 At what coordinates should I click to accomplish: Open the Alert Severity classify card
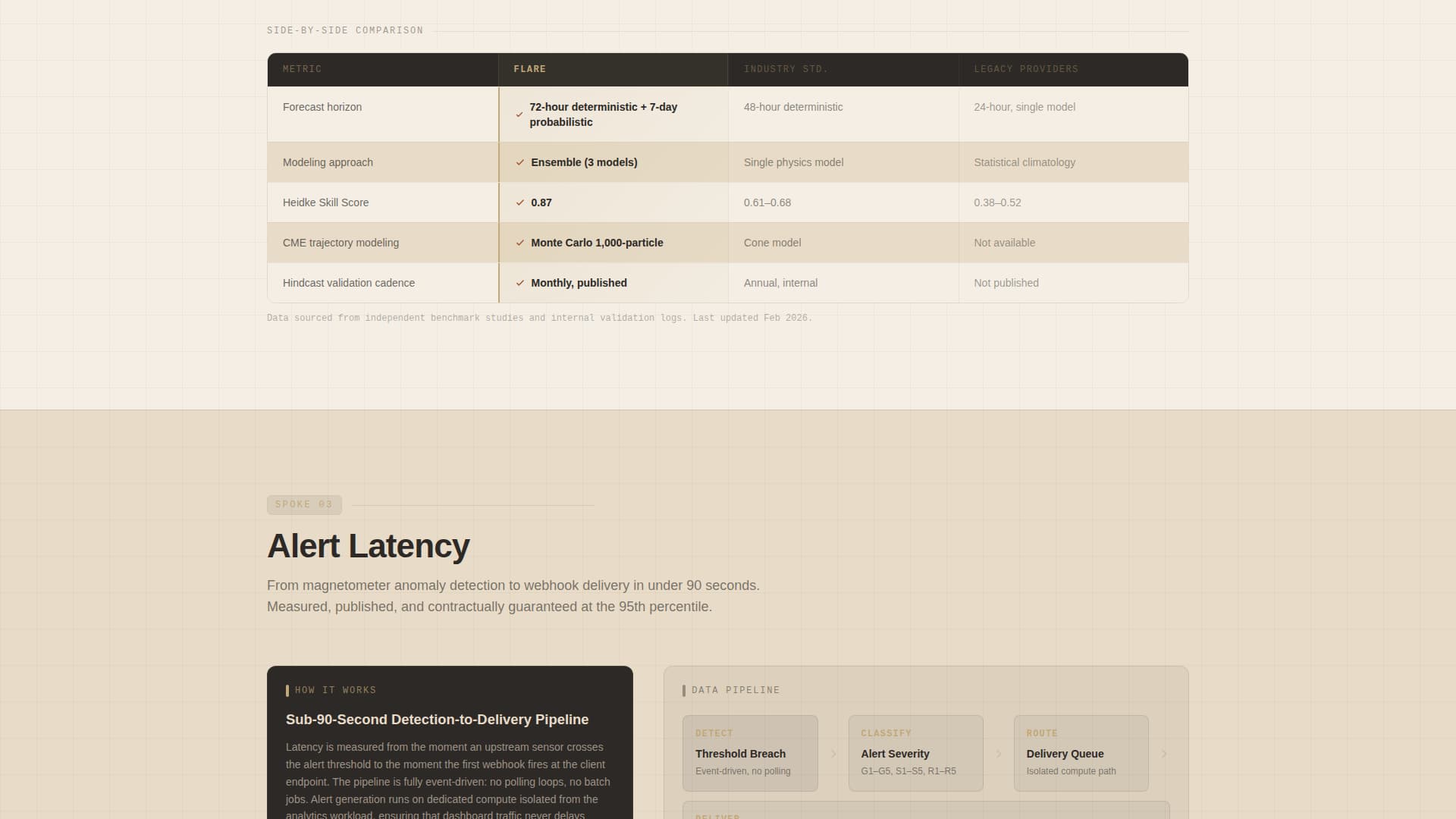point(915,753)
